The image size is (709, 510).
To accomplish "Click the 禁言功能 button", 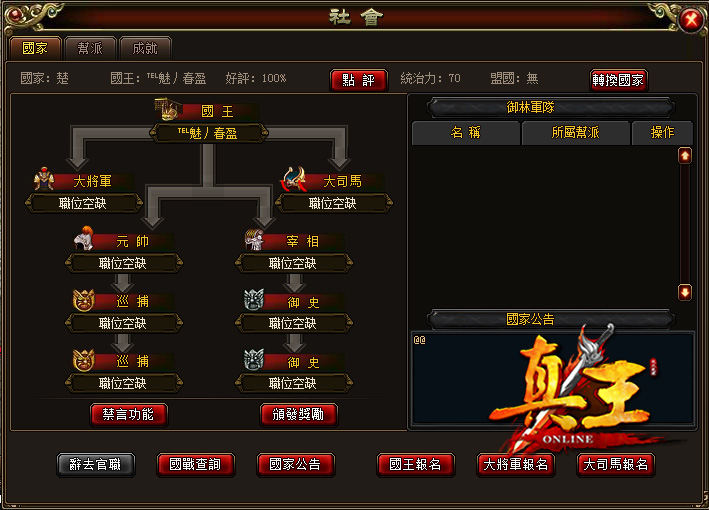I will coord(128,414).
